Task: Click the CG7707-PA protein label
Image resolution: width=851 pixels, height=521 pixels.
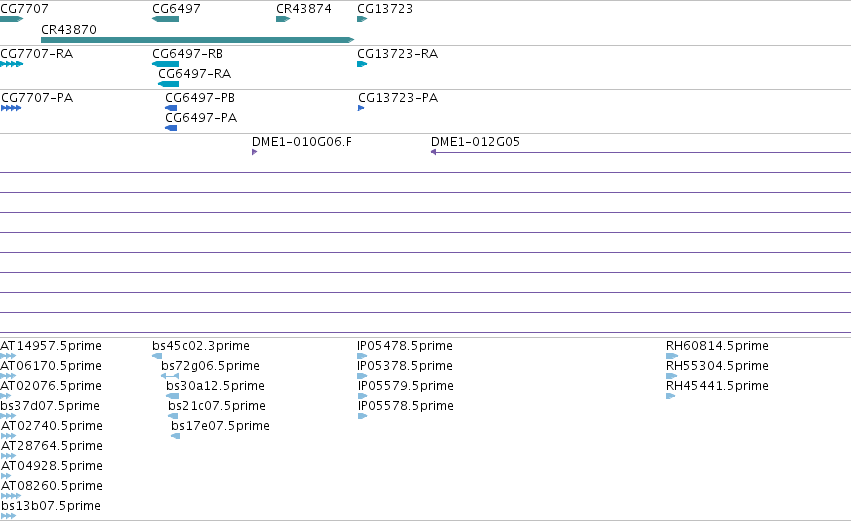Action: click(x=37, y=98)
